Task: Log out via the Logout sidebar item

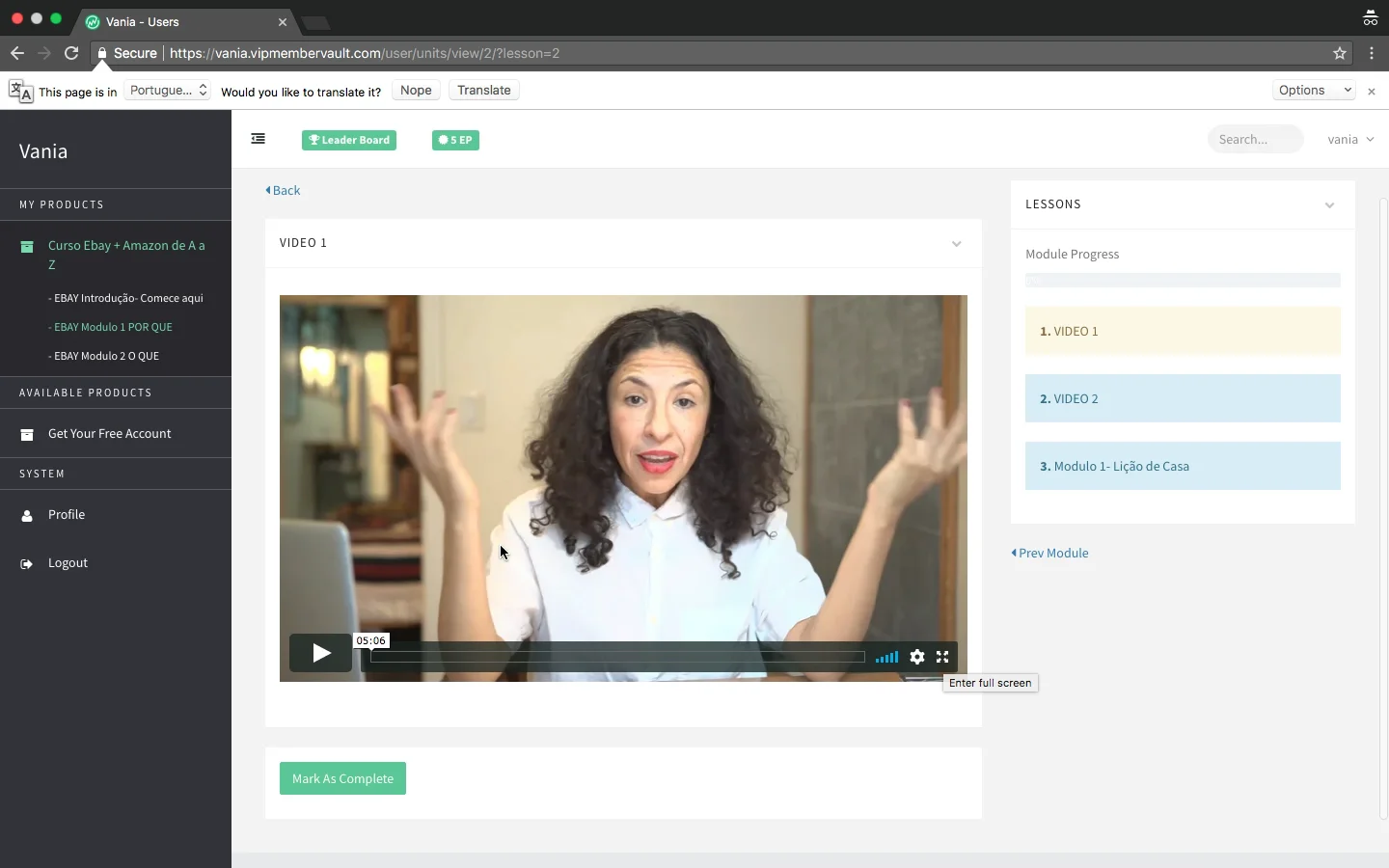Action: [x=68, y=562]
